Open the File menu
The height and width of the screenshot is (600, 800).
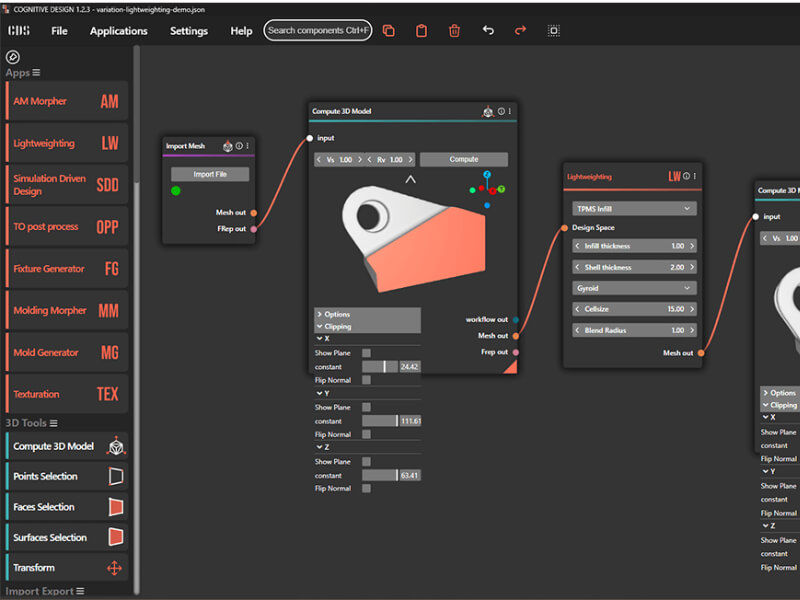click(x=60, y=31)
